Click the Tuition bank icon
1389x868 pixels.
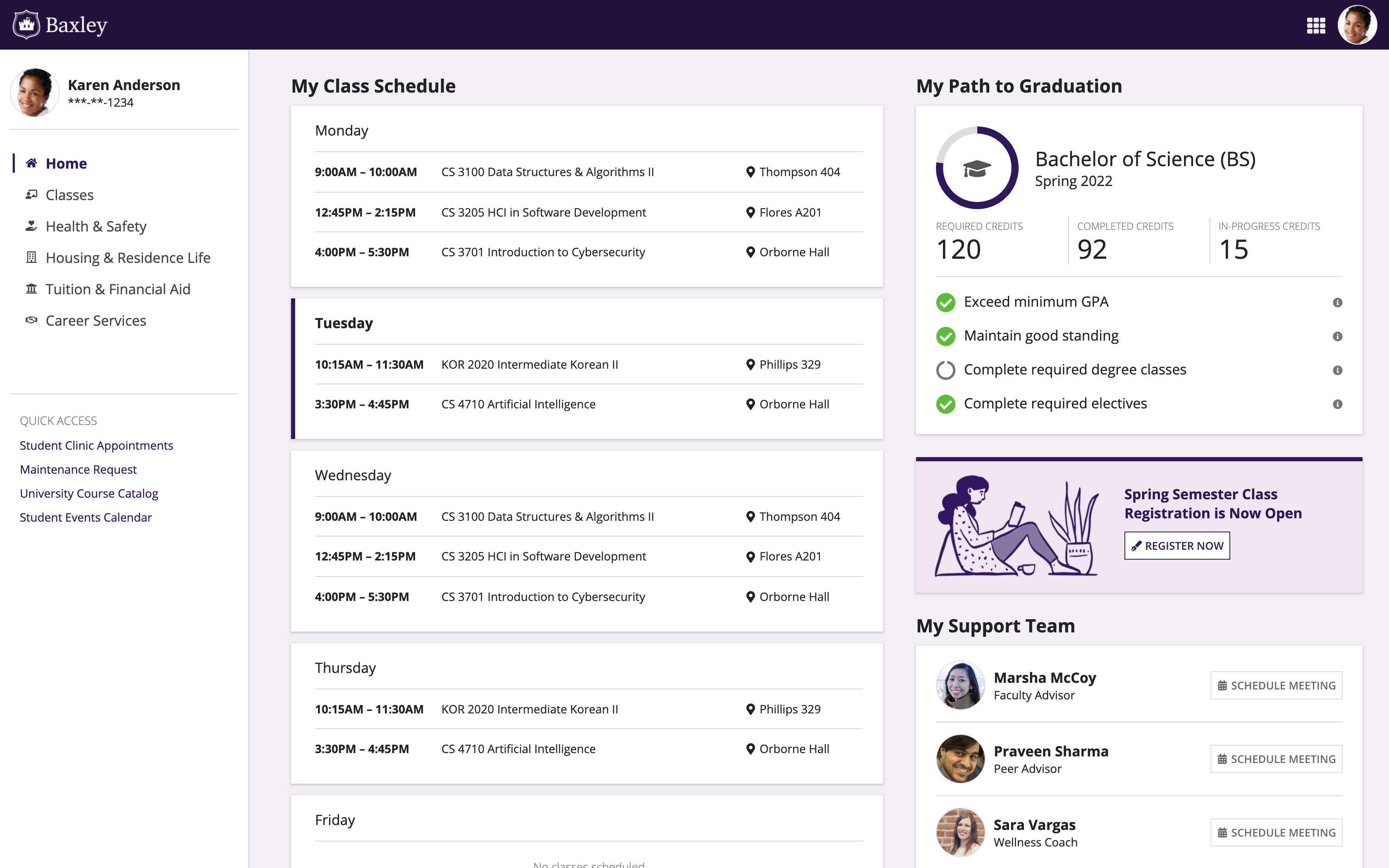[31, 289]
